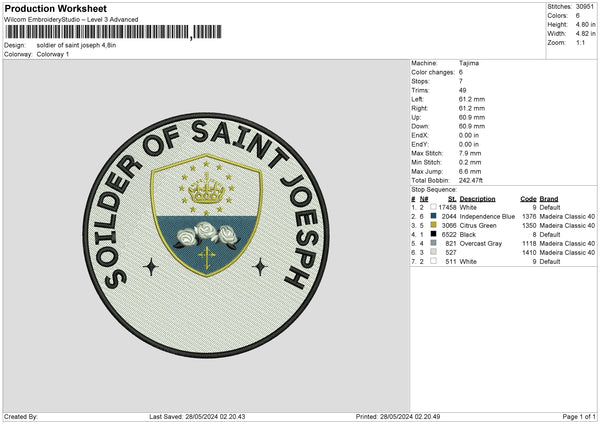Click the embroidery design preview image

tap(206, 235)
